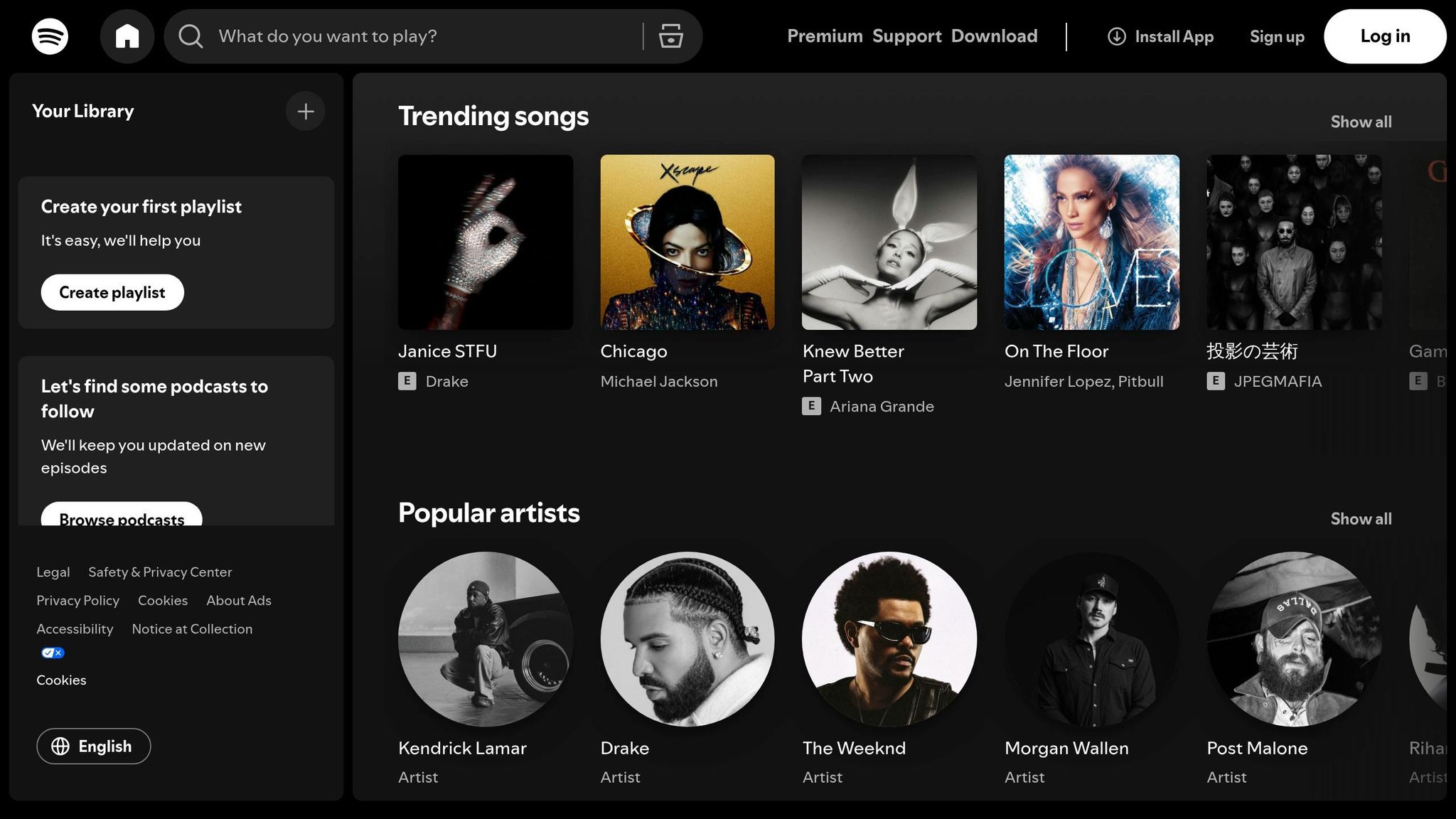Click 'Your Library' heading
Image resolution: width=1456 pixels, height=819 pixels.
[82, 111]
